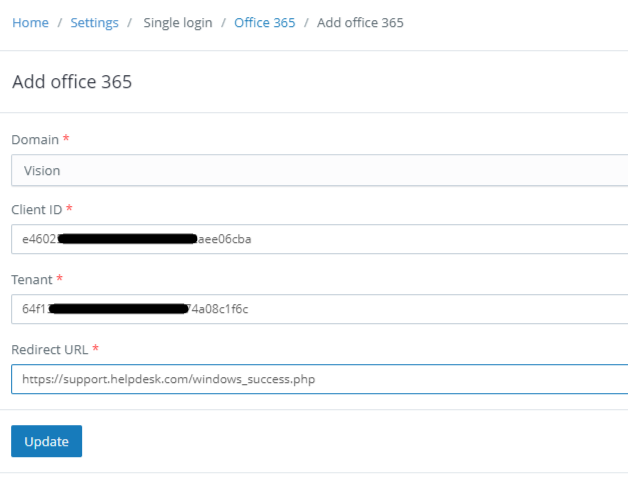Click the Single login breadcrumb text

(x=178, y=23)
